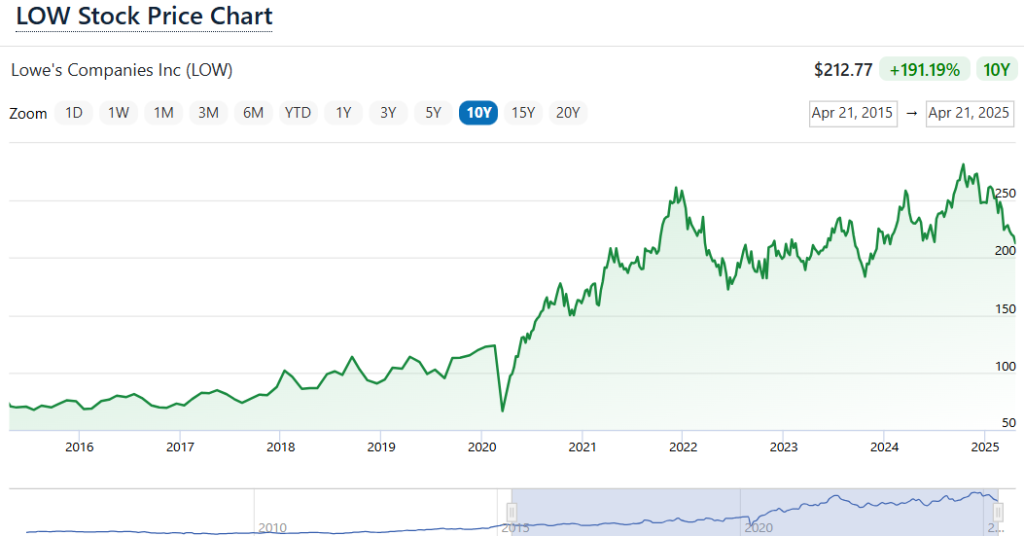Select the 5Y zoom range

434,113
